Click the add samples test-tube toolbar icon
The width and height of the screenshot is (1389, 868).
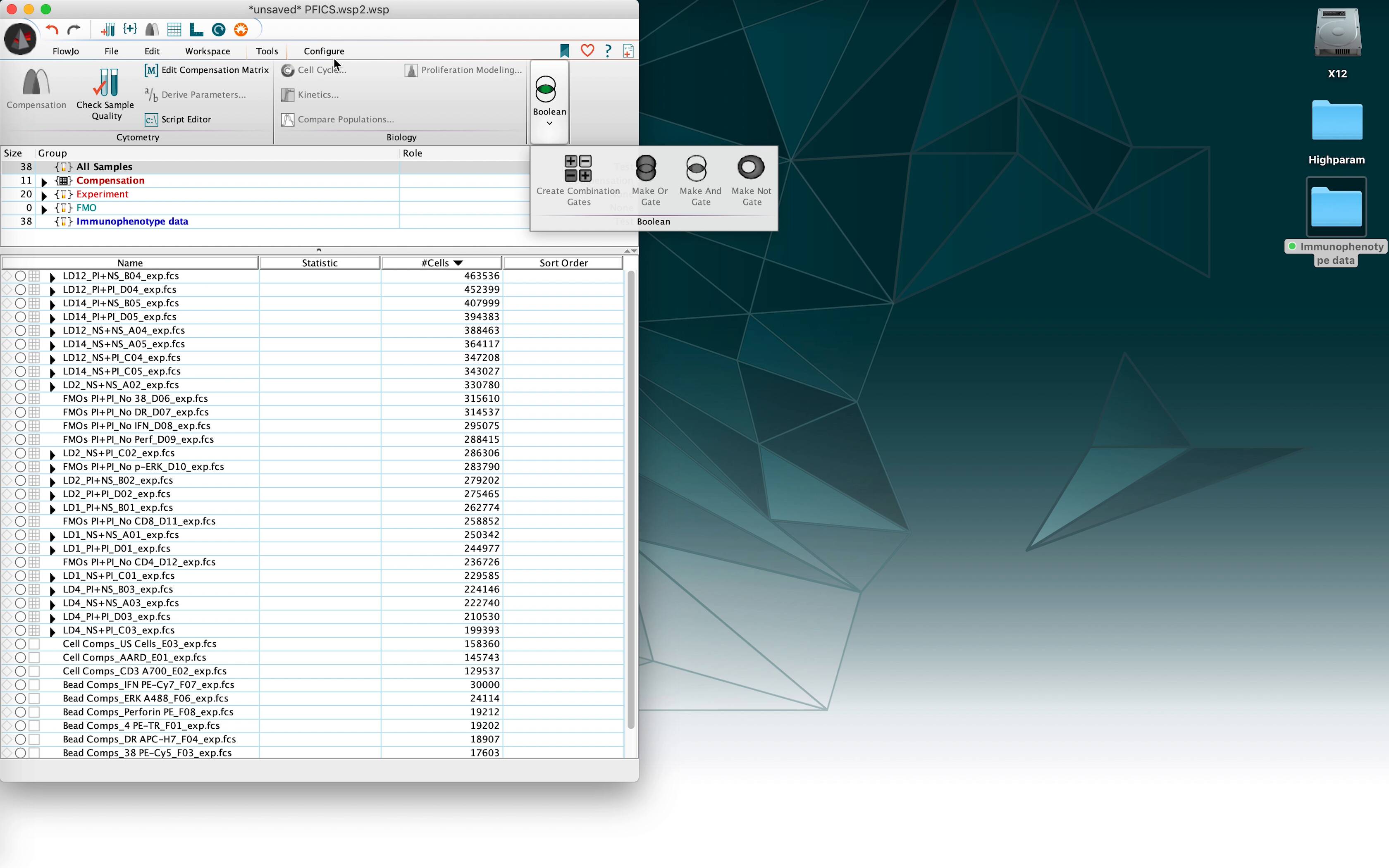tap(108, 30)
